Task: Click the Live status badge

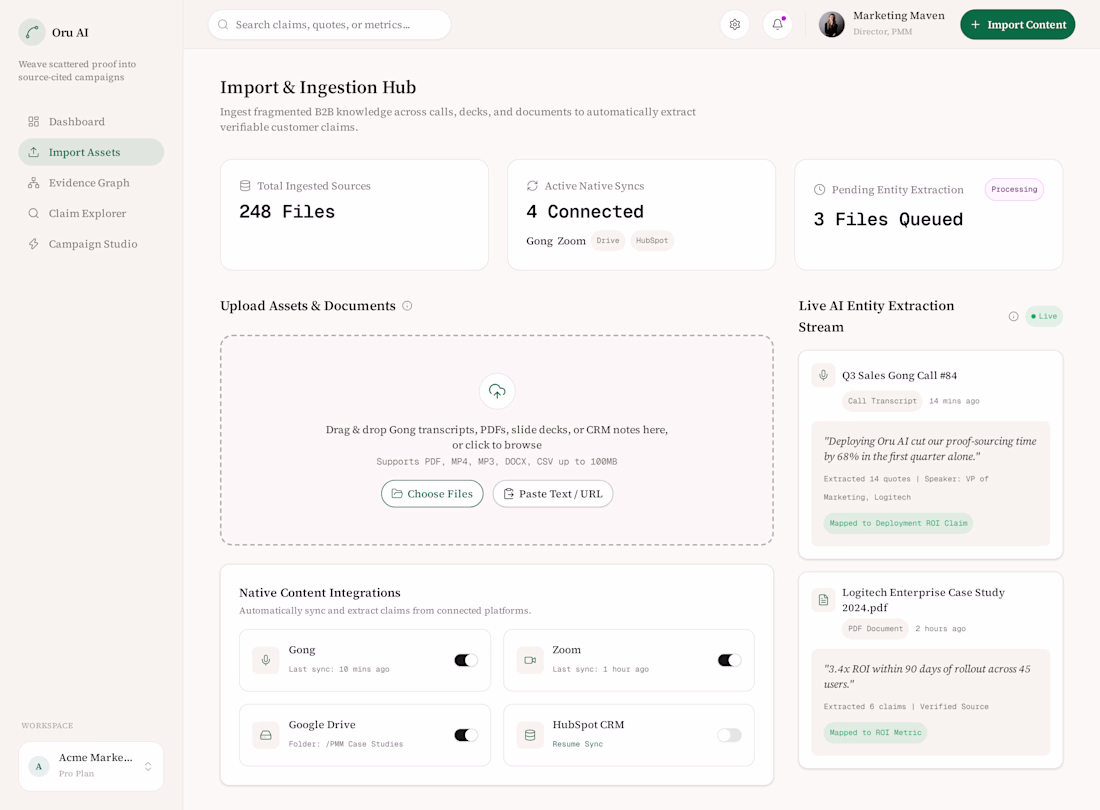Action: coord(1044,316)
